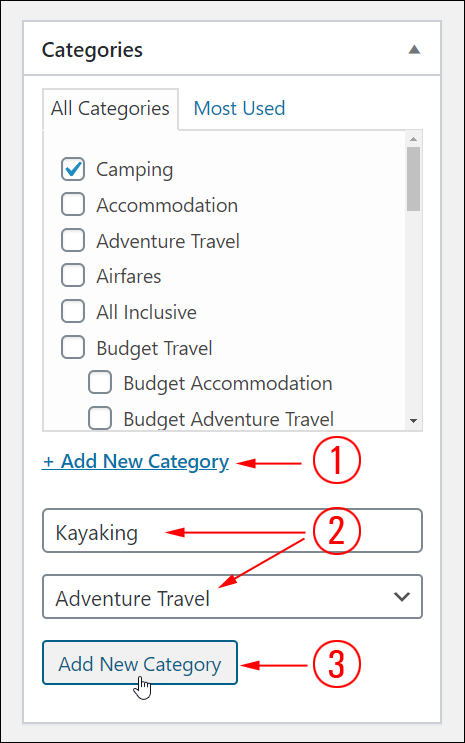Click the scrollbar up arrow
465x743 pixels.
click(413, 139)
